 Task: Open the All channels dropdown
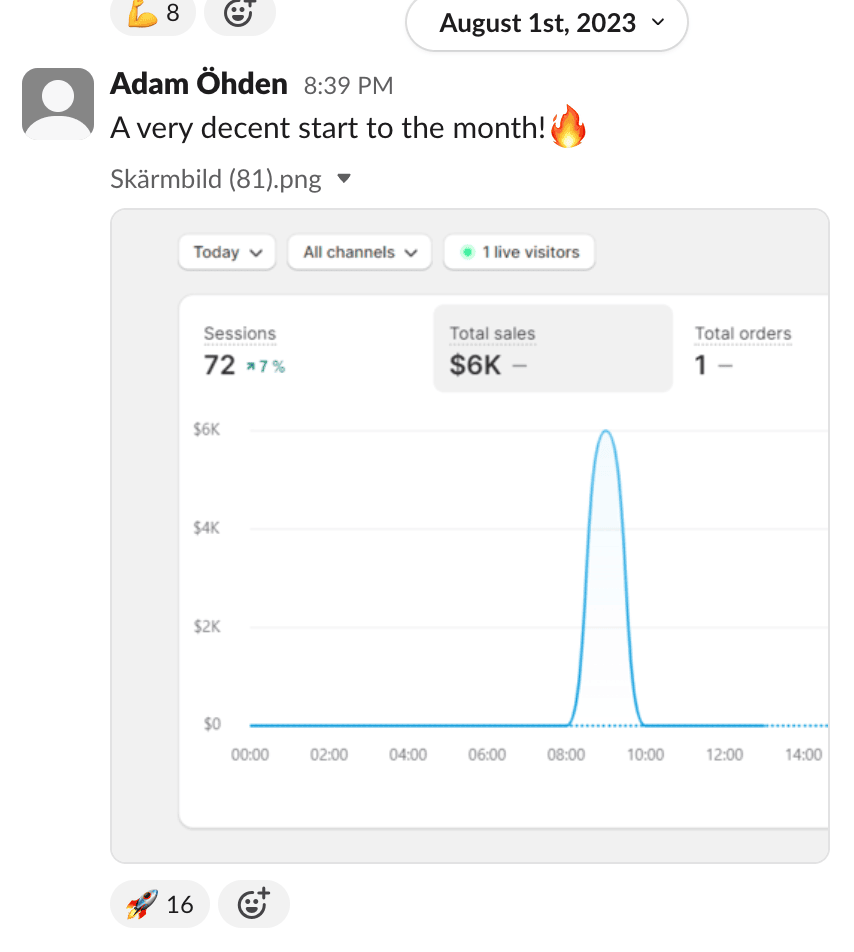point(359,253)
